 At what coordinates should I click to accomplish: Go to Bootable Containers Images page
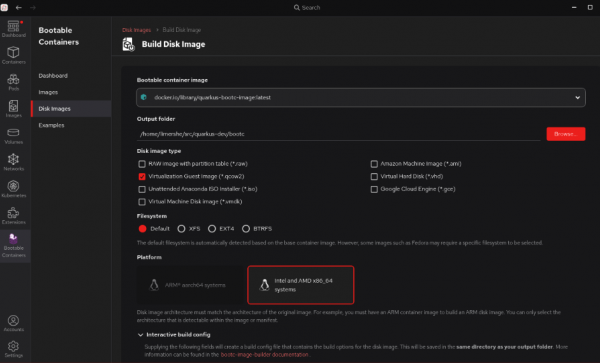point(48,92)
